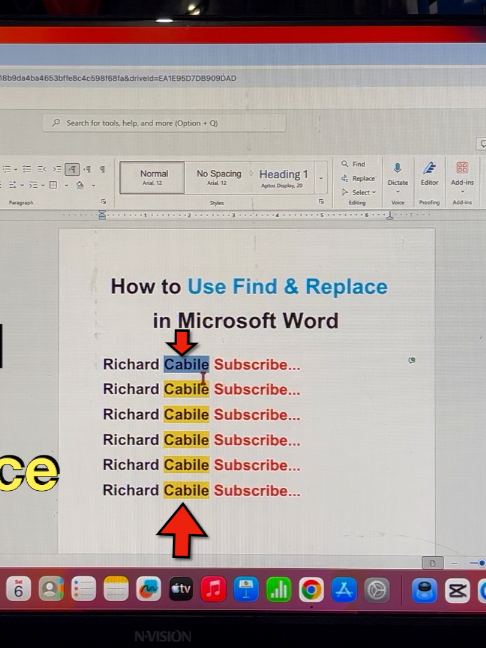Viewport: 486px width, 648px height.
Task: Expand the Select dropdown in Editing group
Action: 359,192
